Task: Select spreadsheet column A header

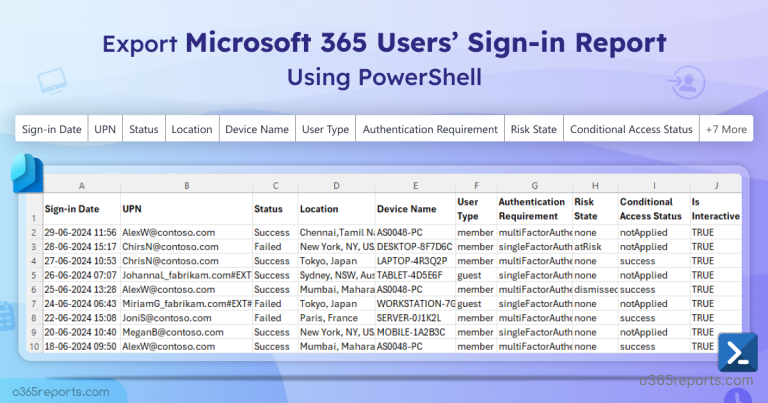Action: click(82, 186)
